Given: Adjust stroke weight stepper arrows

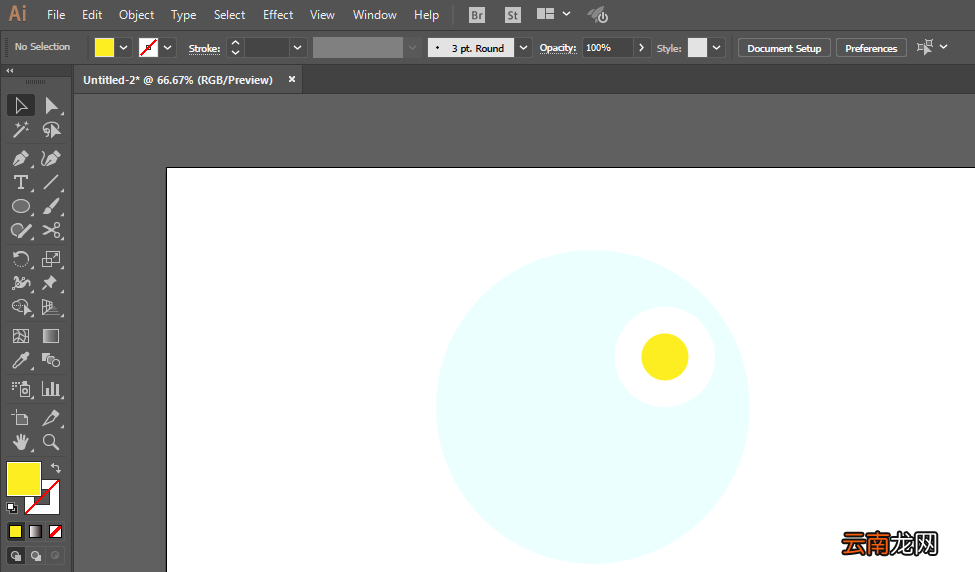Looking at the screenshot, I should (235, 48).
